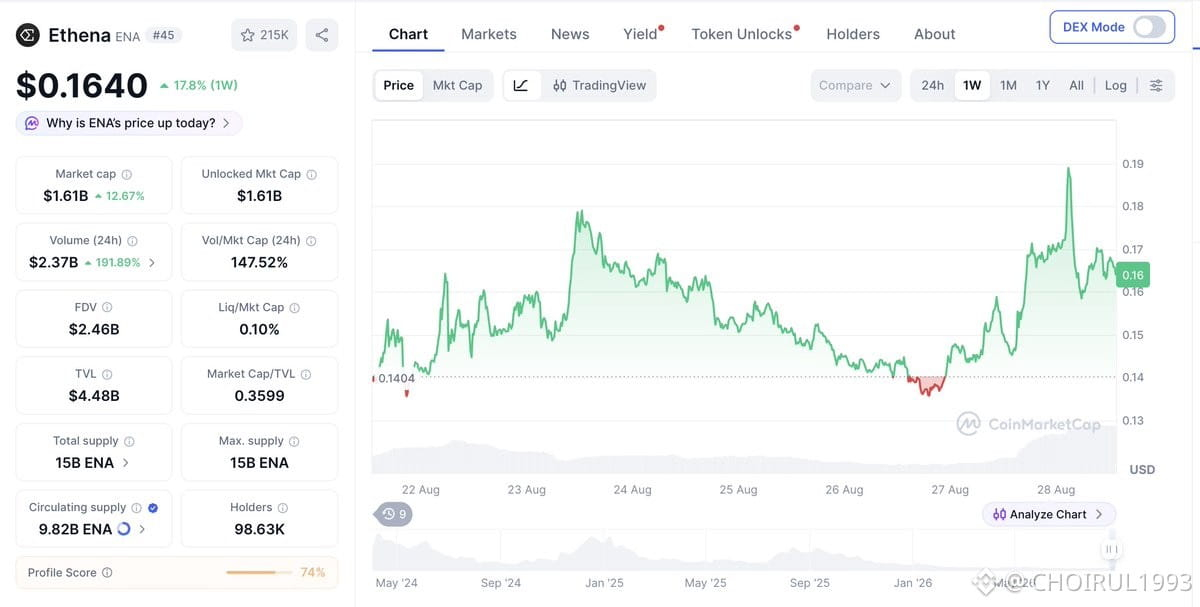Add Ethena to watchlist via star button

264,35
